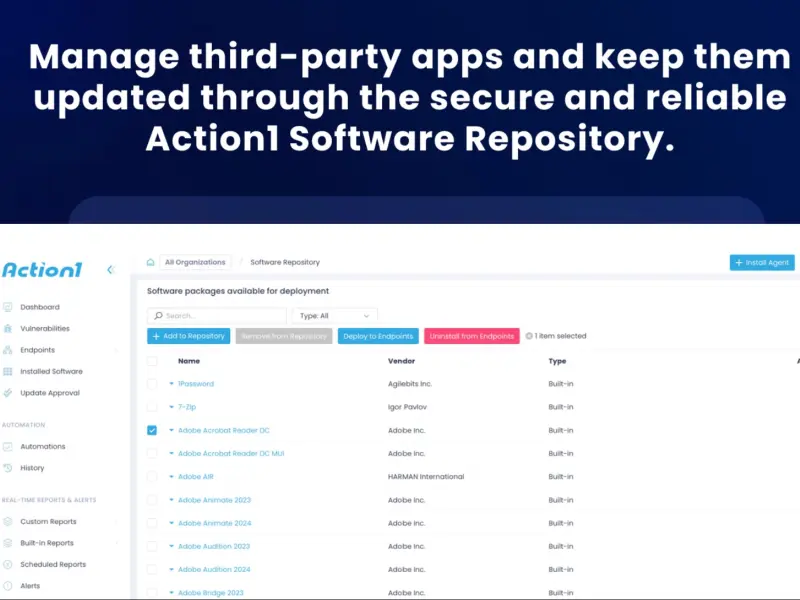The width and height of the screenshot is (800, 600).
Task: Sort by the Type column header
Action: coord(557,361)
